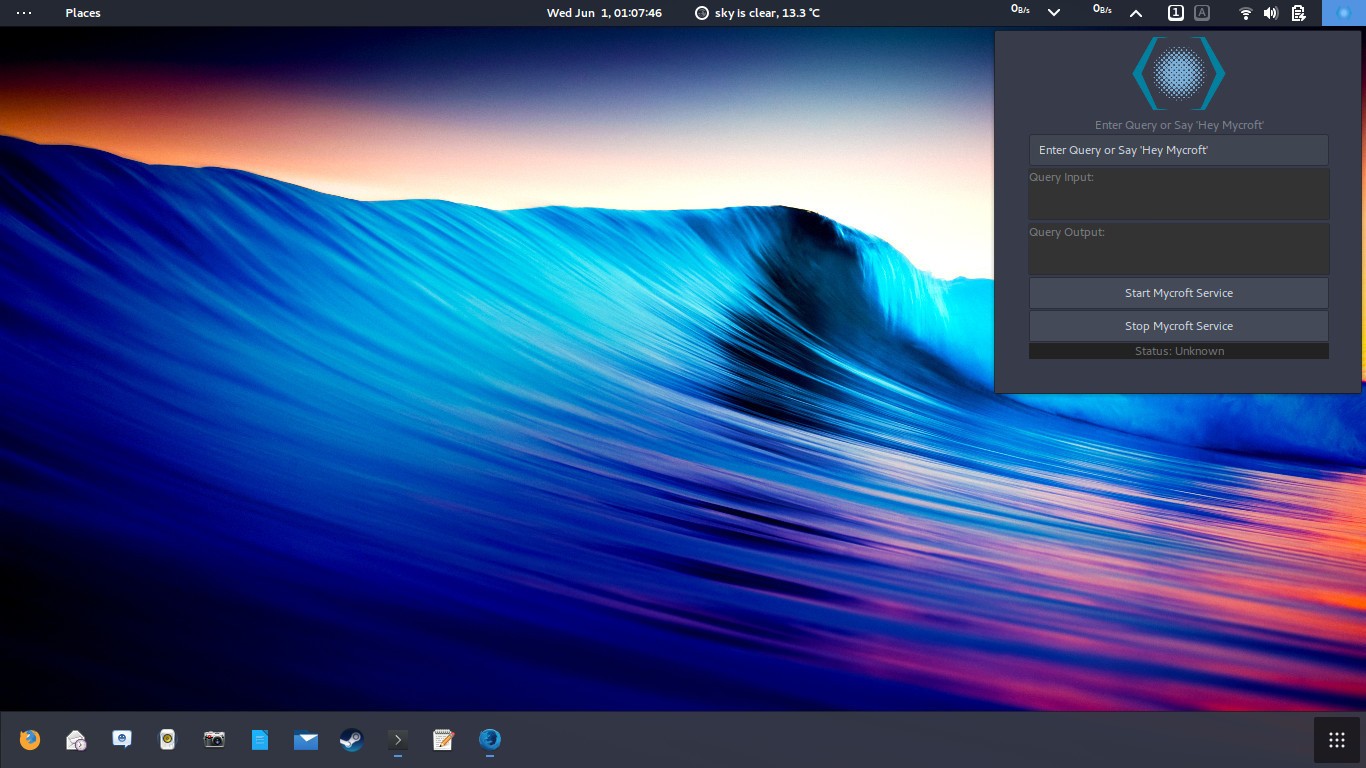Open the blue mail envelope app
The height and width of the screenshot is (768, 1366).
point(306,740)
